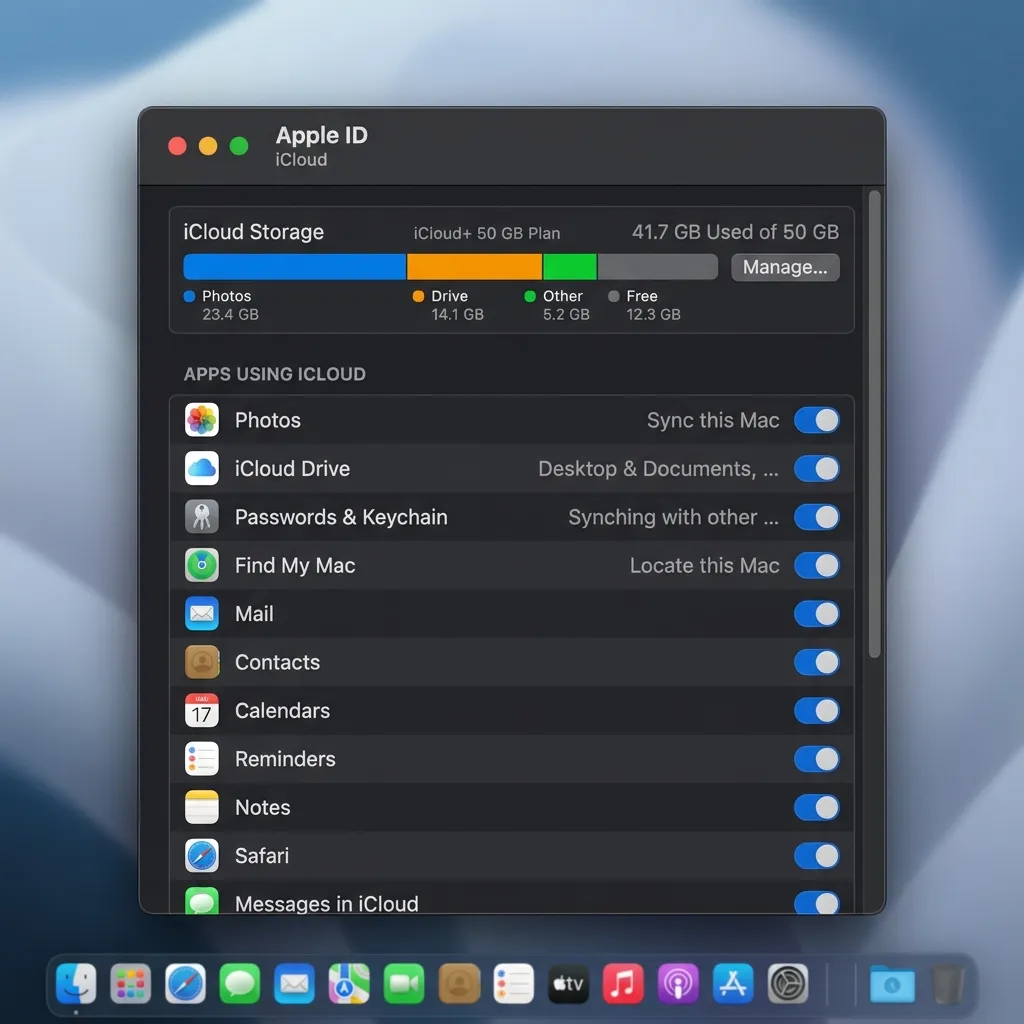Screen dimensions: 1024x1024
Task: Open Contacts from the Dock
Action: [x=459, y=983]
